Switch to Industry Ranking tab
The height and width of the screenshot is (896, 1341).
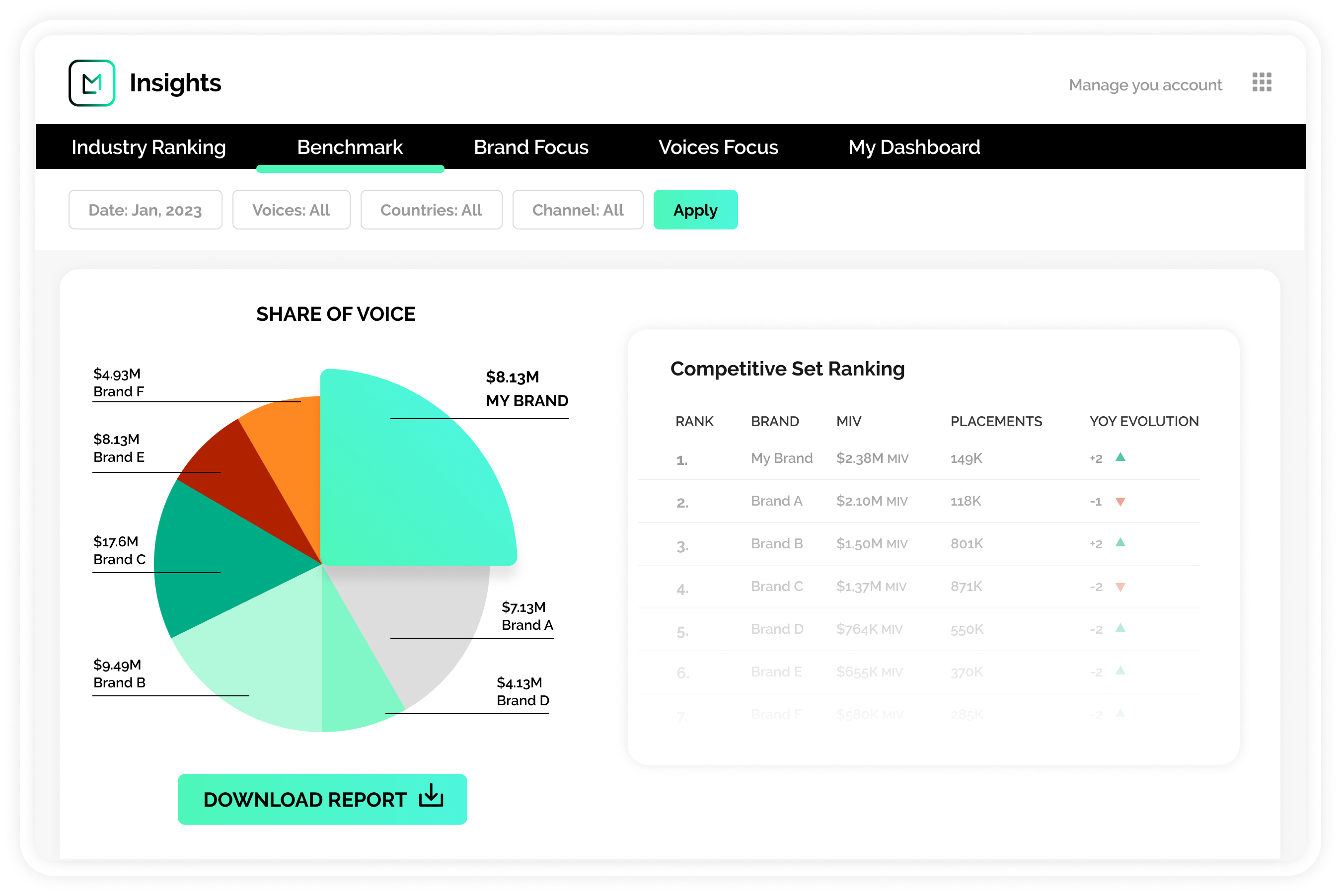(149, 147)
